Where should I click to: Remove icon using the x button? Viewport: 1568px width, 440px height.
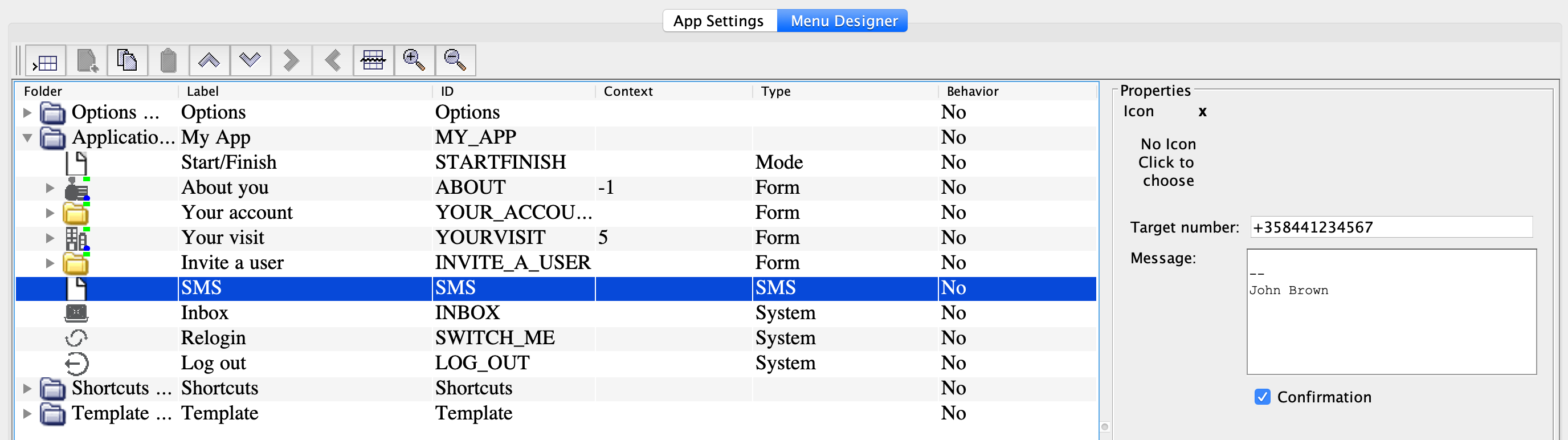(x=1202, y=111)
